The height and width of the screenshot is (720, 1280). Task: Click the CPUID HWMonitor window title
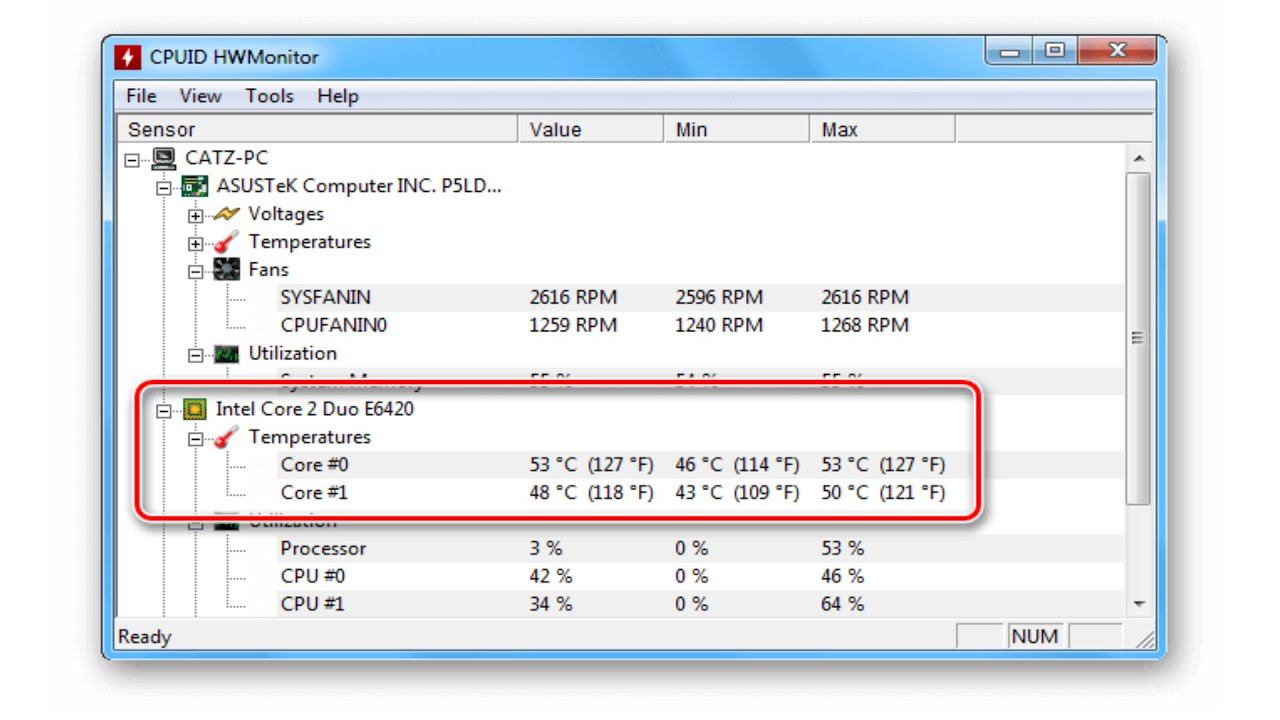[234, 57]
